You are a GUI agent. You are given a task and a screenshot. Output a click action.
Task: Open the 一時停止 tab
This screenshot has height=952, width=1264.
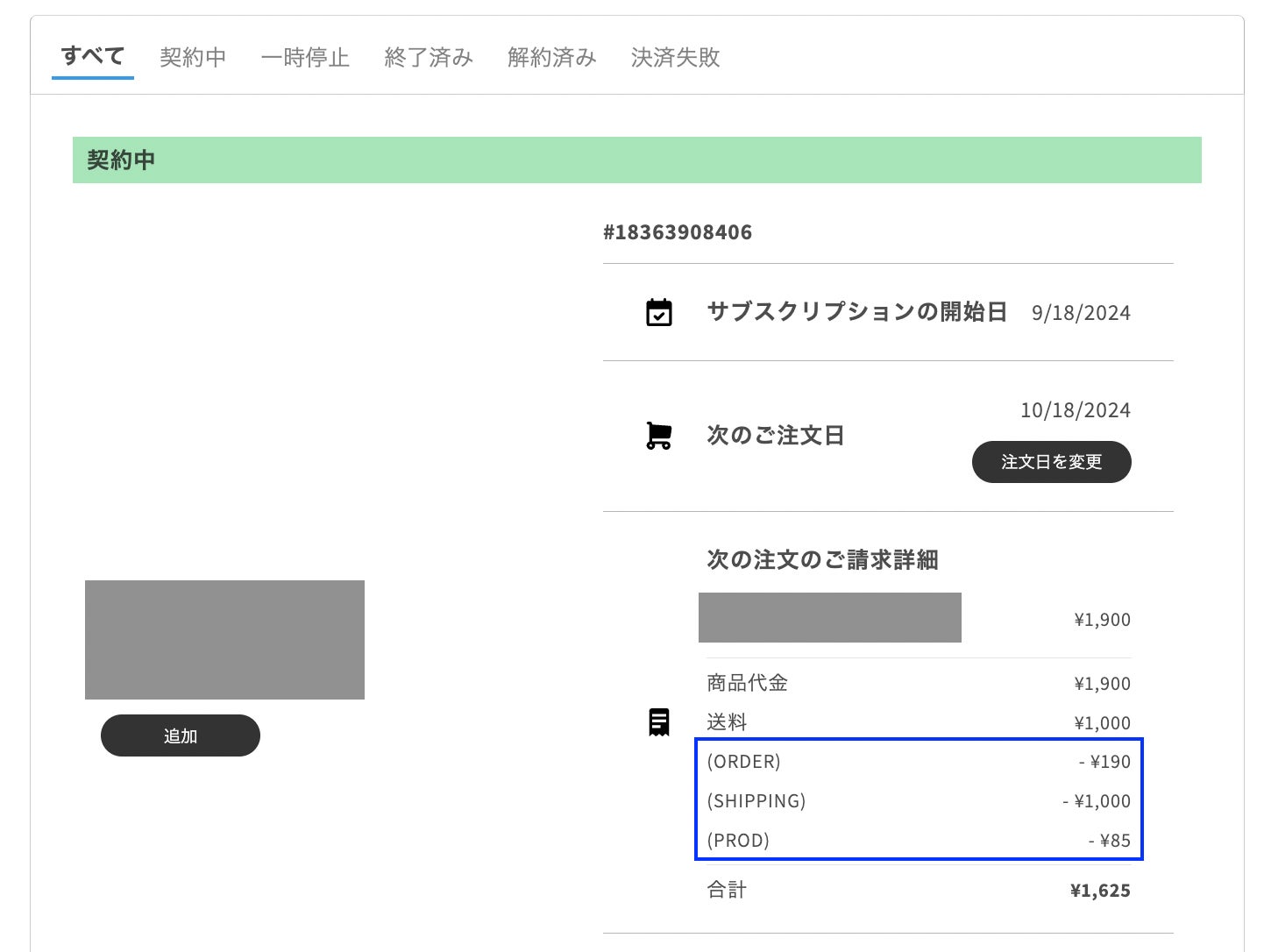[x=305, y=58]
